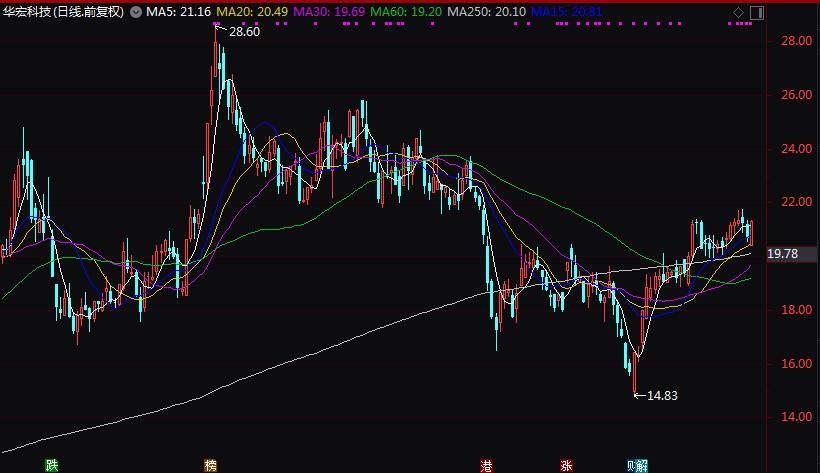Open the dropdown arrow beside 日线.前复权
The width and height of the screenshot is (820, 473).
coord(136,12)
